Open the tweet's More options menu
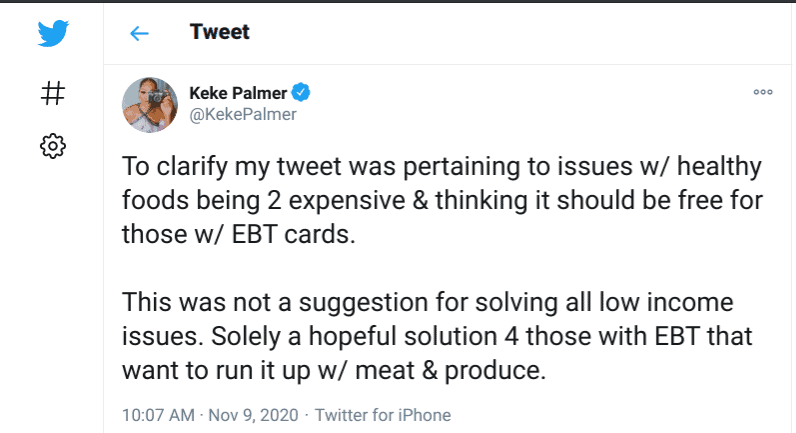The width and height of the screenshot is (796, 433). (x=763, y=92)
